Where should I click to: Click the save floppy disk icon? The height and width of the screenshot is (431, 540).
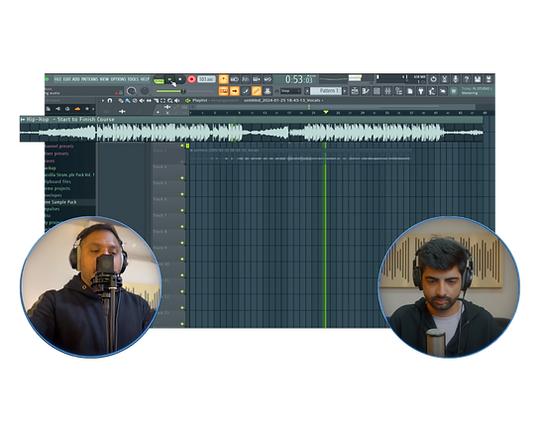click(477, 79)
